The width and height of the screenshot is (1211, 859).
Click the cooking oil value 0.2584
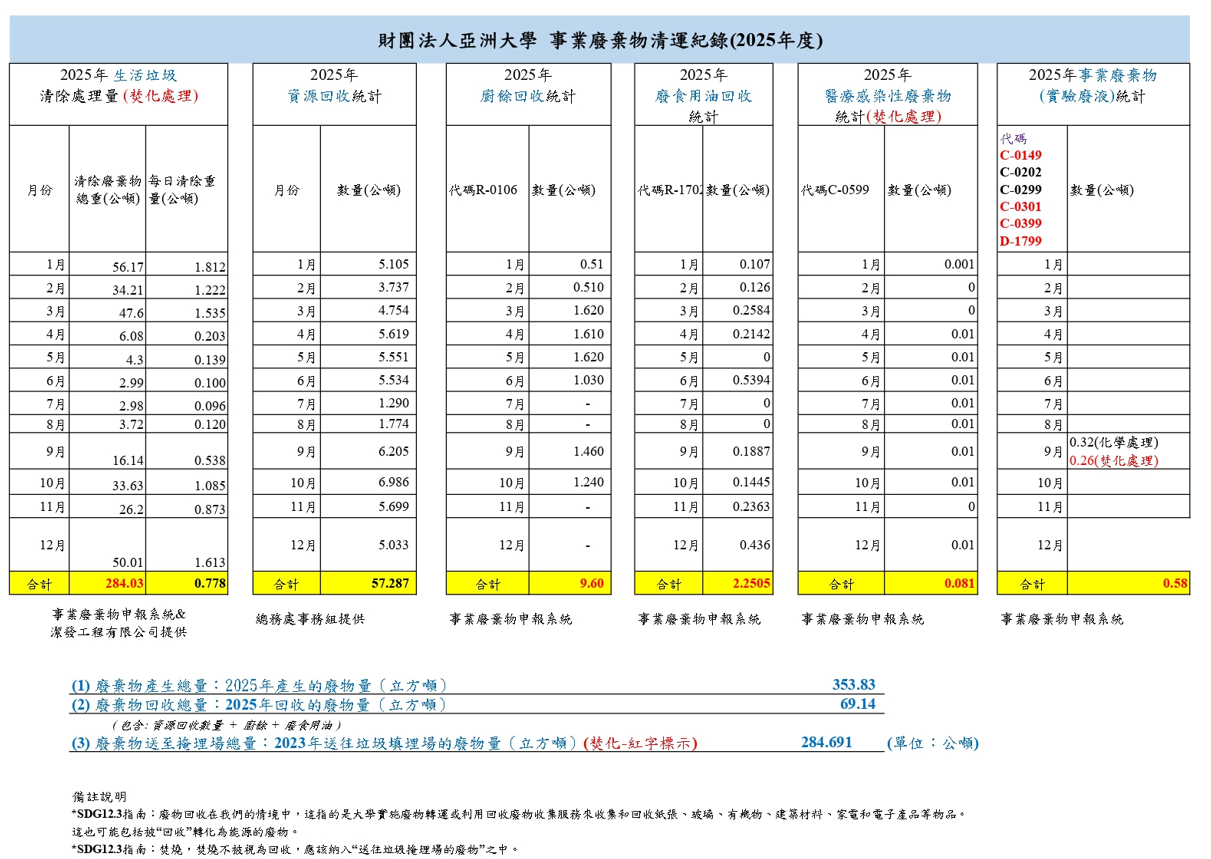(752, 311)
